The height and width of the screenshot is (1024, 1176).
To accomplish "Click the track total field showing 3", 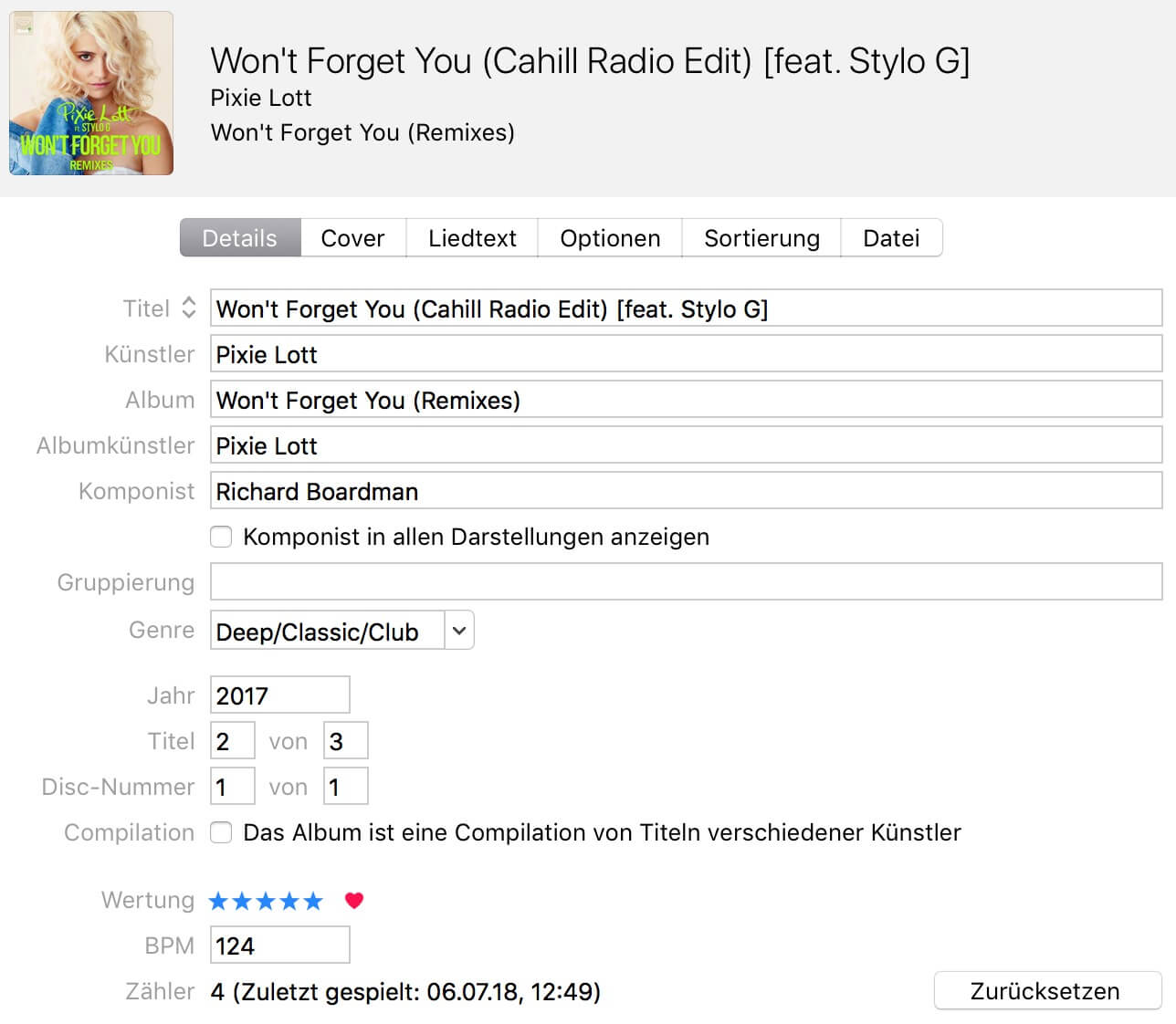I will [346, 741].
